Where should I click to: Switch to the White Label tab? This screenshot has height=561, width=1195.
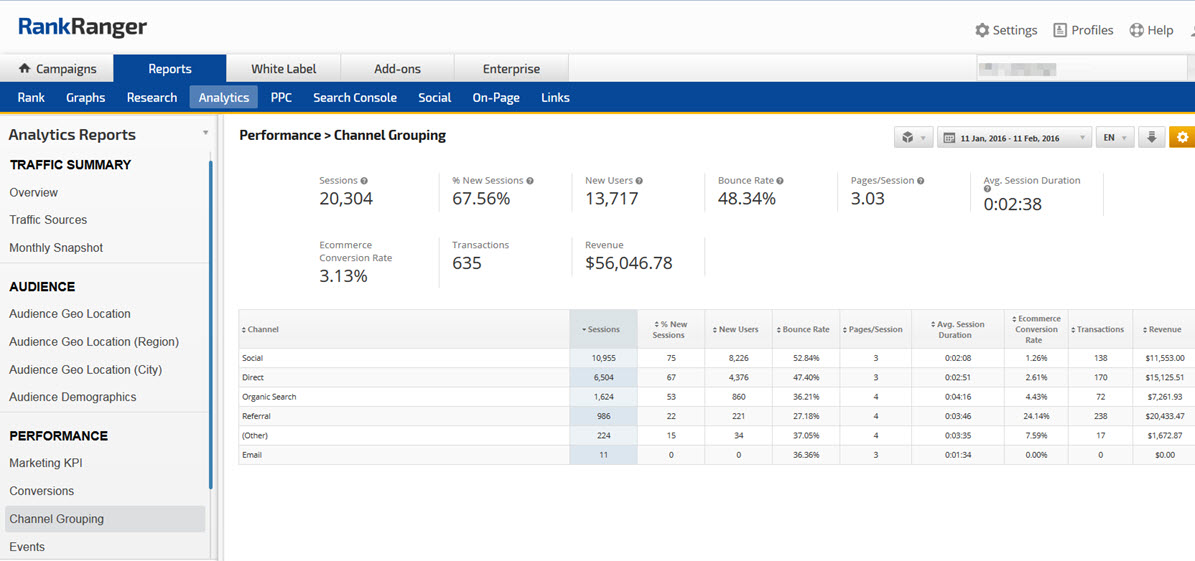point(283,69)
